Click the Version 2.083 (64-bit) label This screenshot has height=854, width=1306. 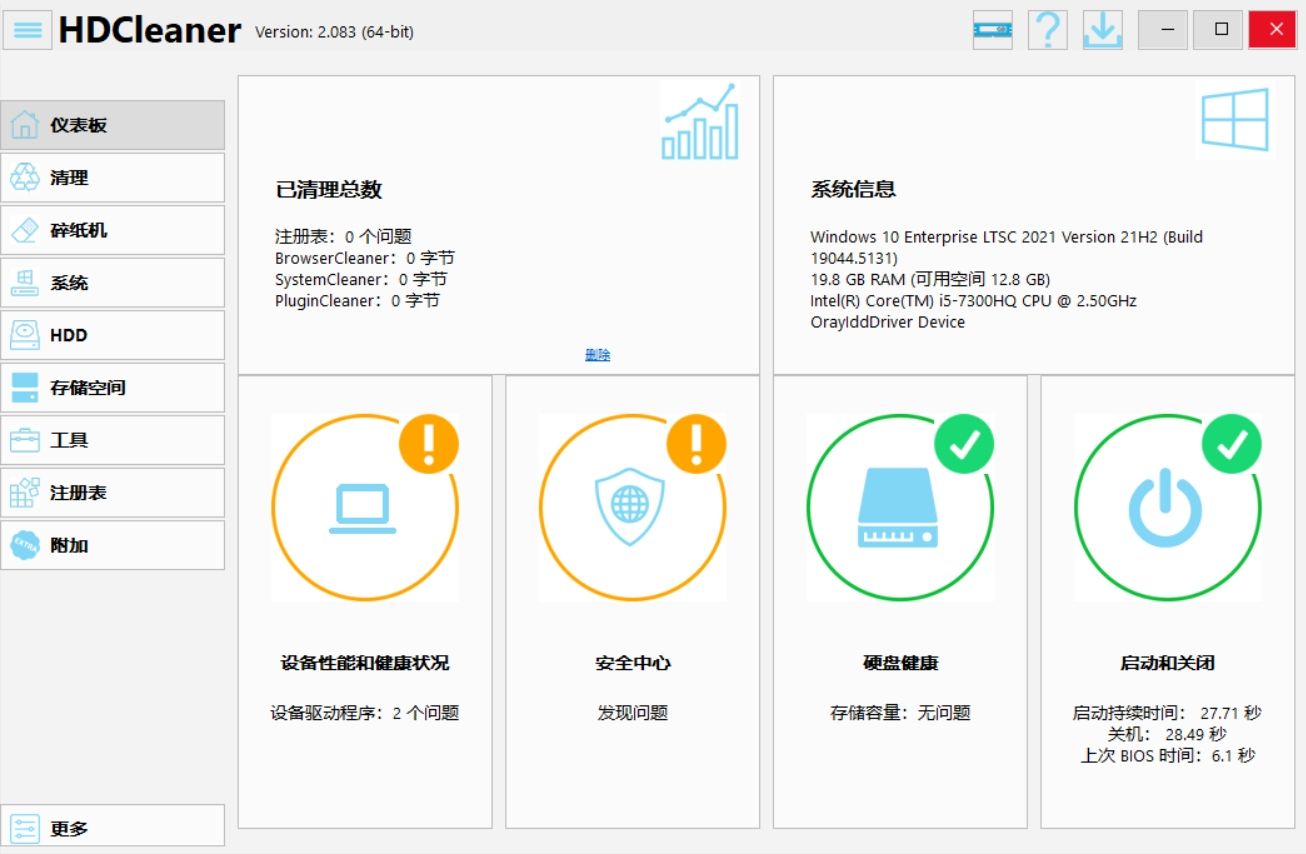point(334,32)
